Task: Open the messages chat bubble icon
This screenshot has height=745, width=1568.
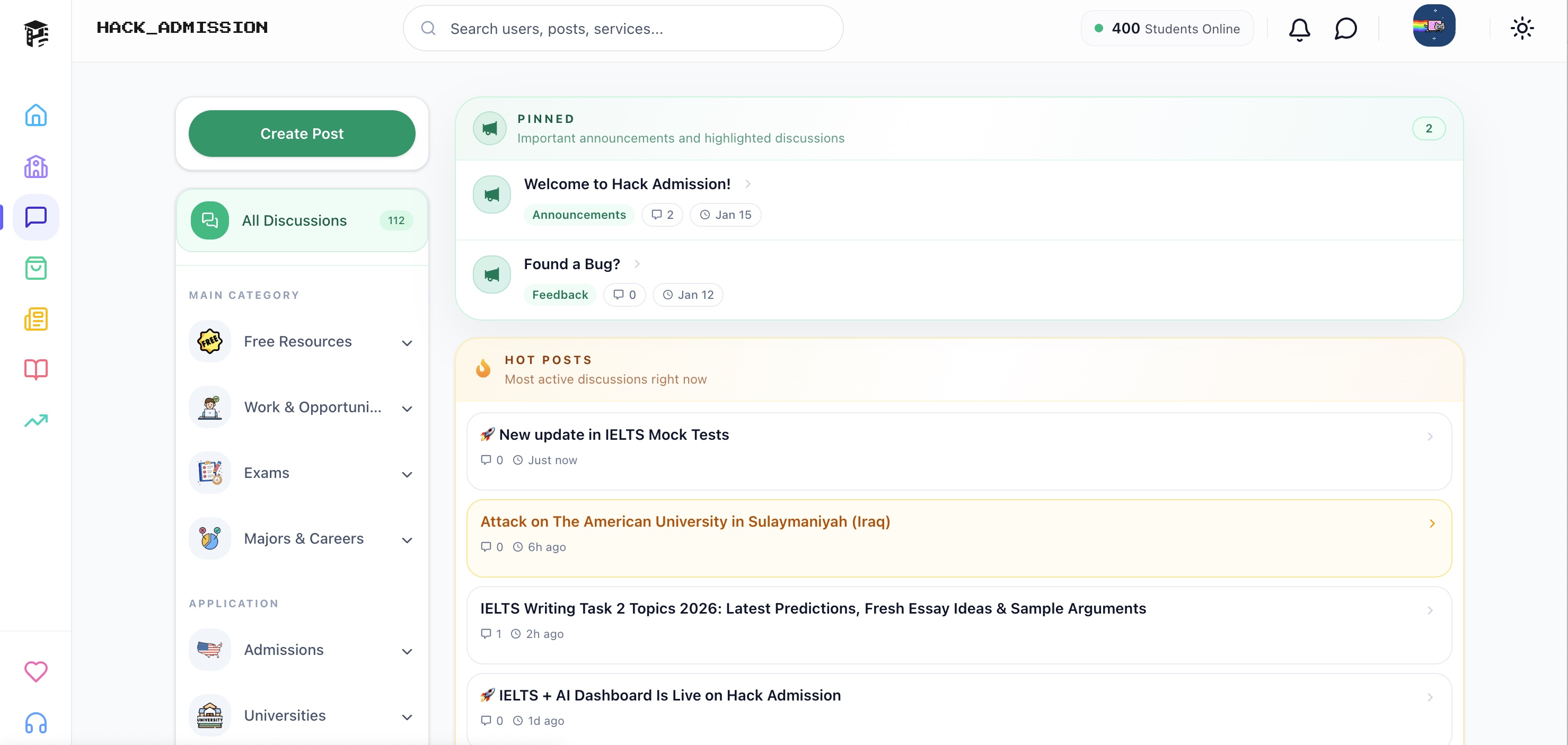Action: tap(1345, 28)
